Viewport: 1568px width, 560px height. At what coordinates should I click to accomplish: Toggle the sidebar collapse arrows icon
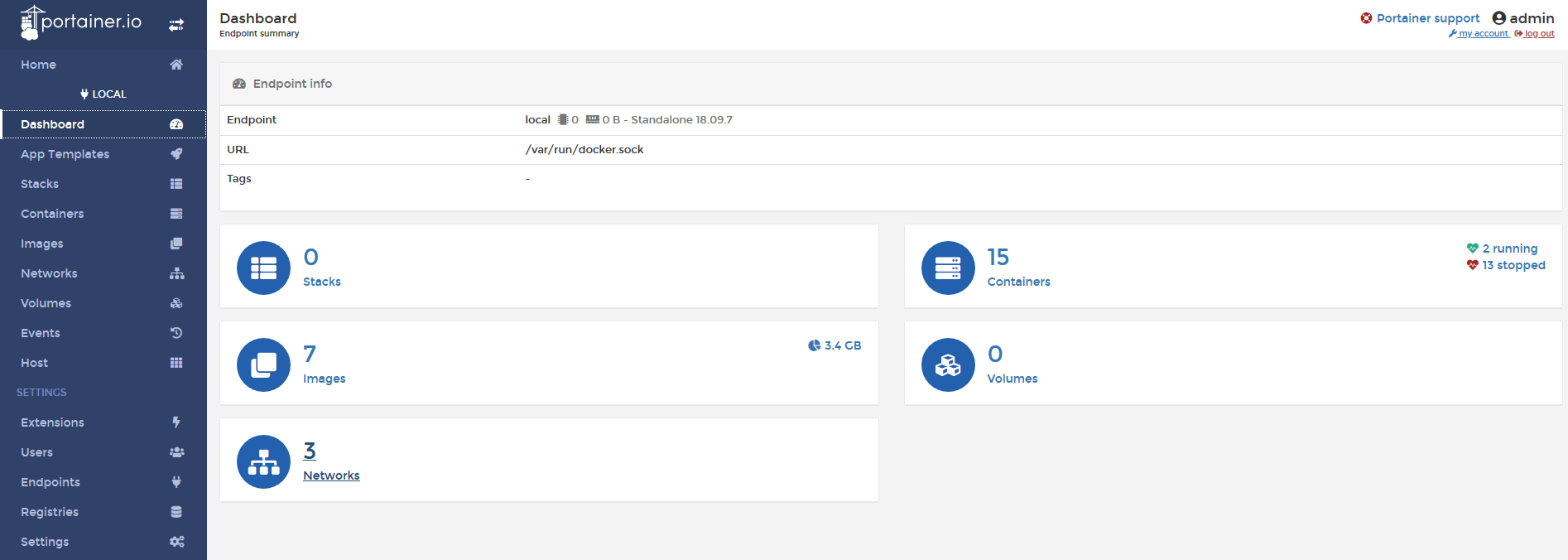point(176,25)
